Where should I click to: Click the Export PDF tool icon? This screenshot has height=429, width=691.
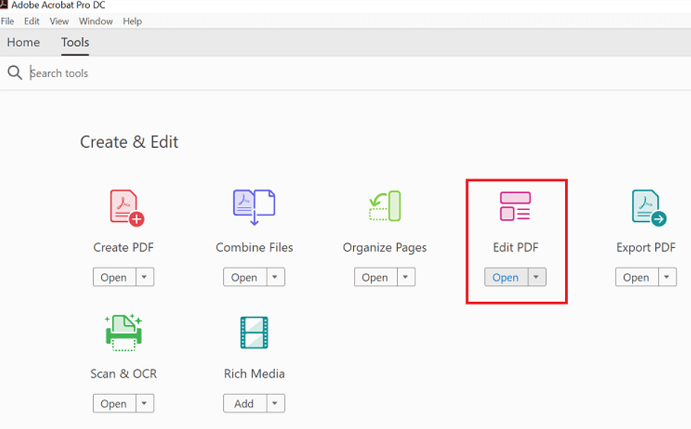click(649, 208)
